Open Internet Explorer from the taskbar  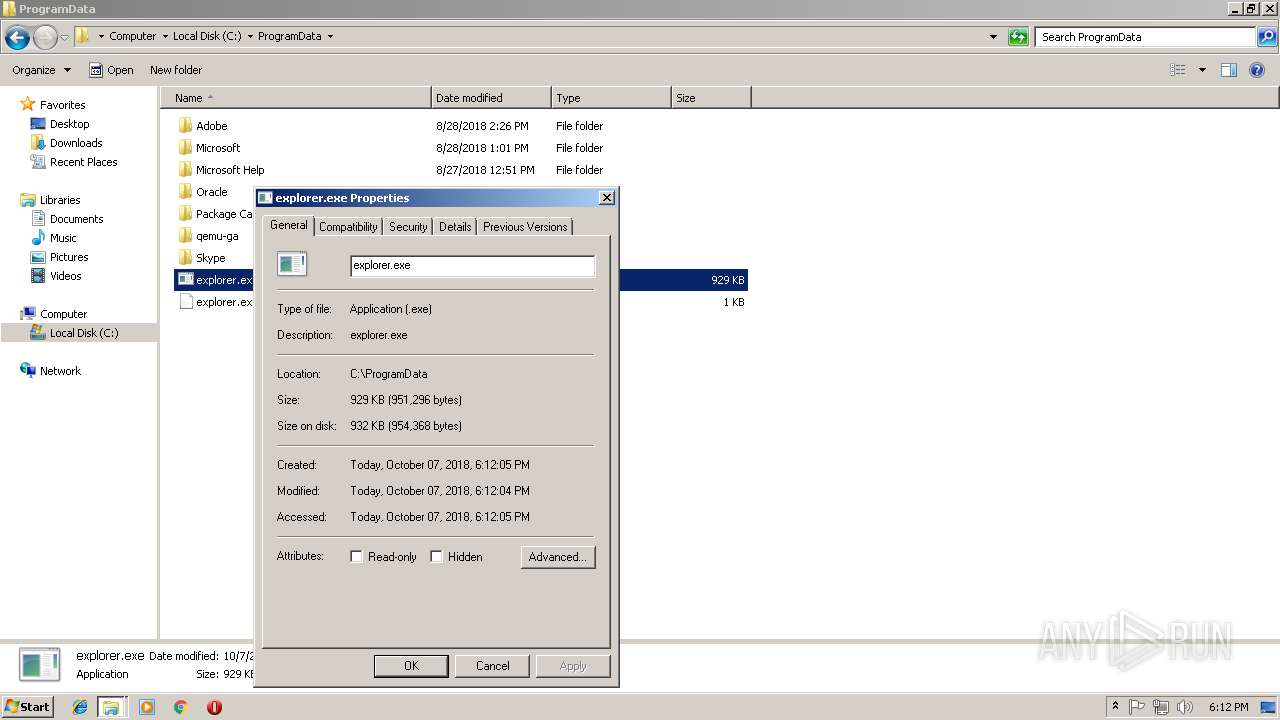[x=80, y=707]
